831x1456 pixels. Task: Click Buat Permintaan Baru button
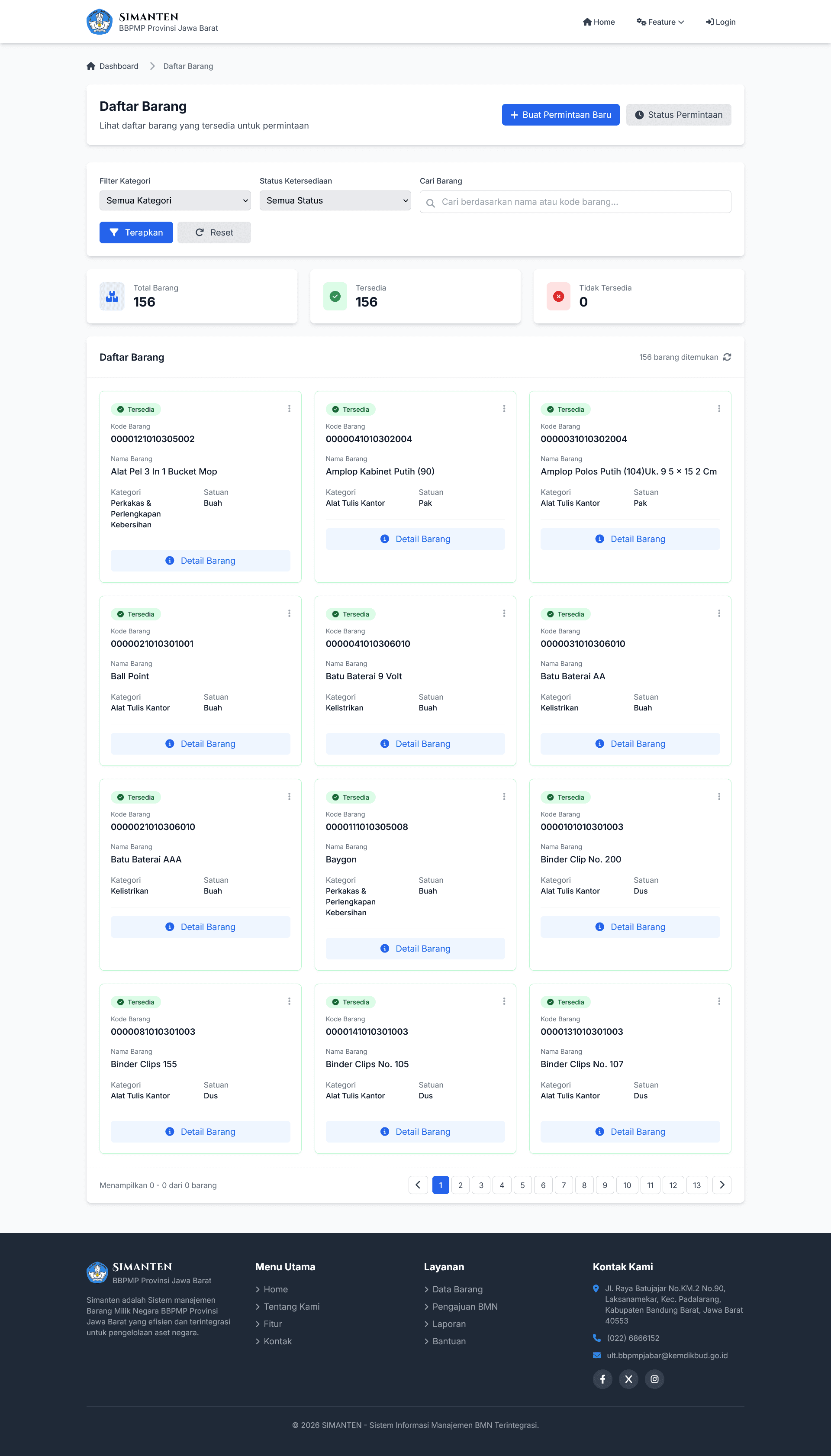560,115
